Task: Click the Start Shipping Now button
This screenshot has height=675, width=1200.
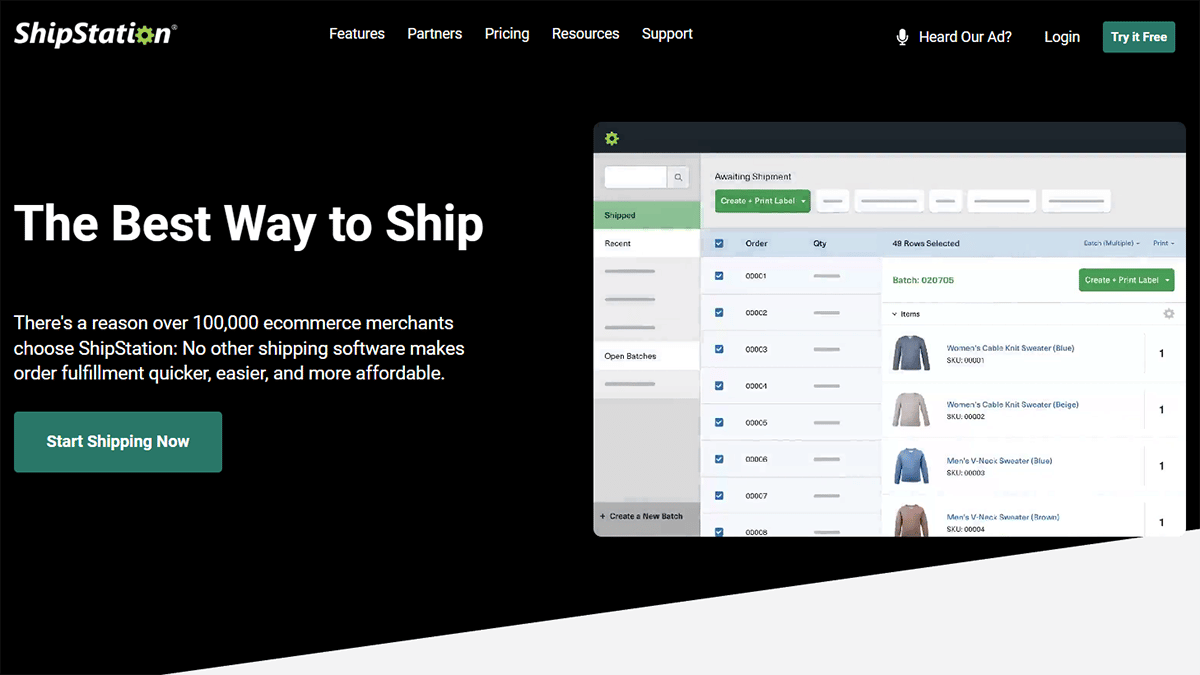Action: (118, 442)
